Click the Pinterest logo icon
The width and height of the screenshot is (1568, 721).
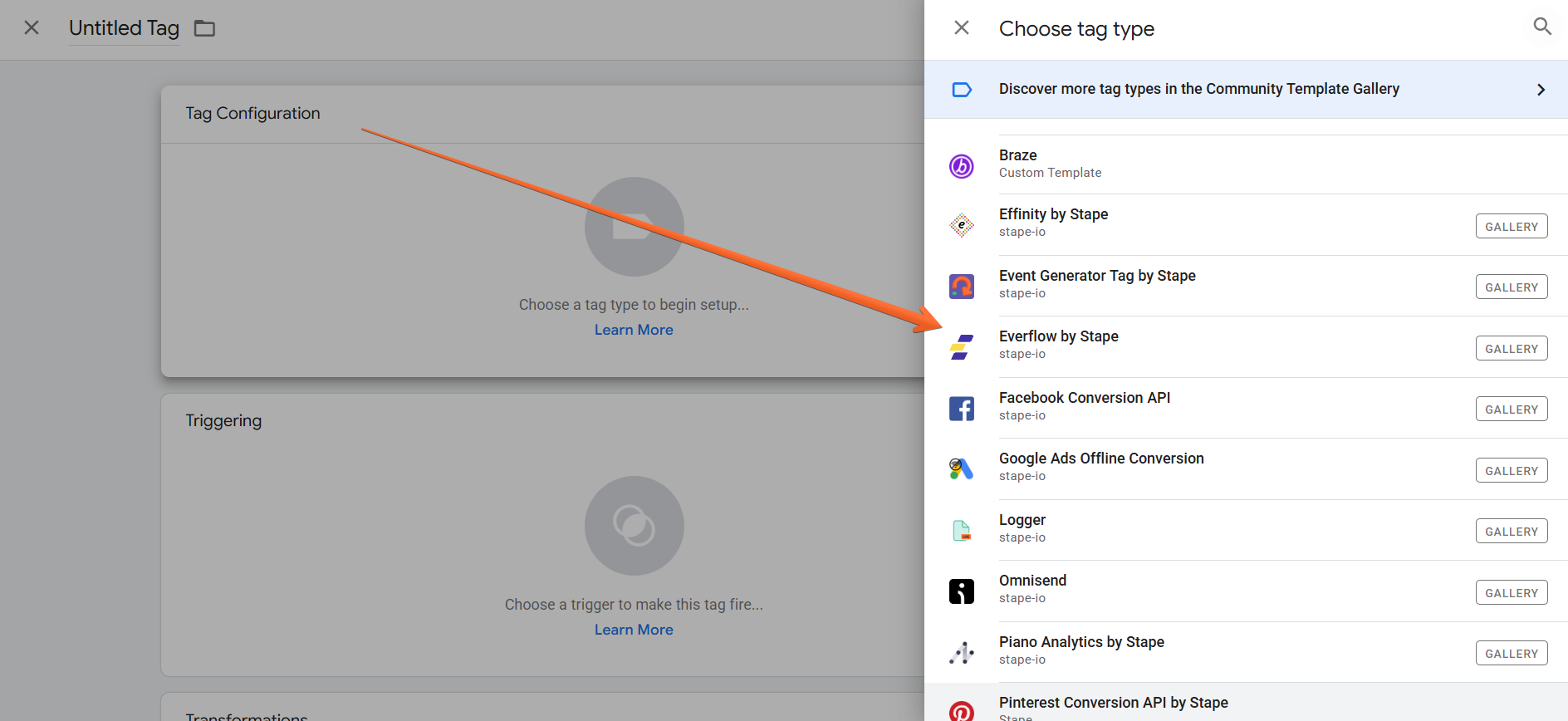tap(962, 711)
